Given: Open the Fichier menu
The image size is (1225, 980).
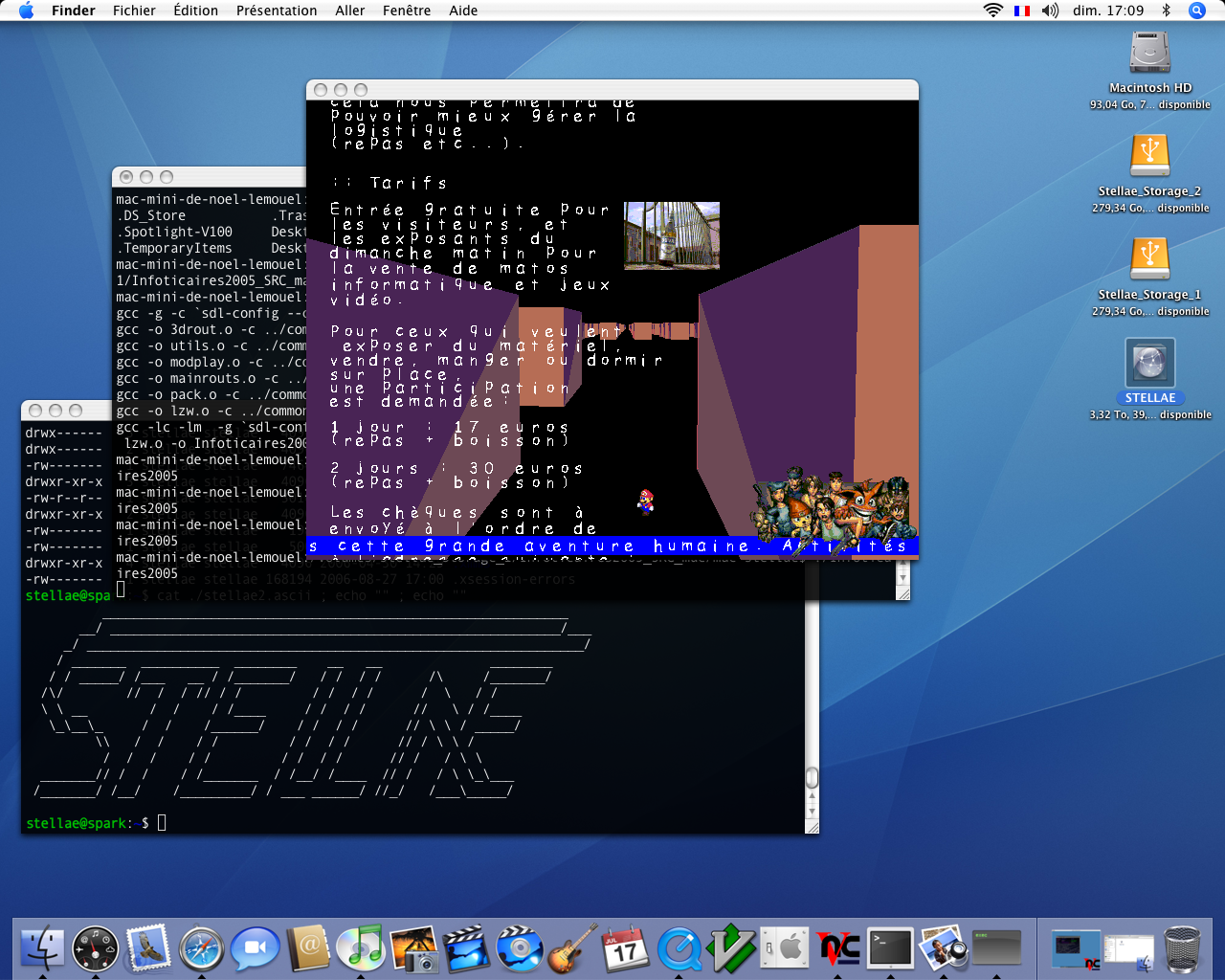Looking at the screenshot, I should pyautogui.click(x=134, y=11).
